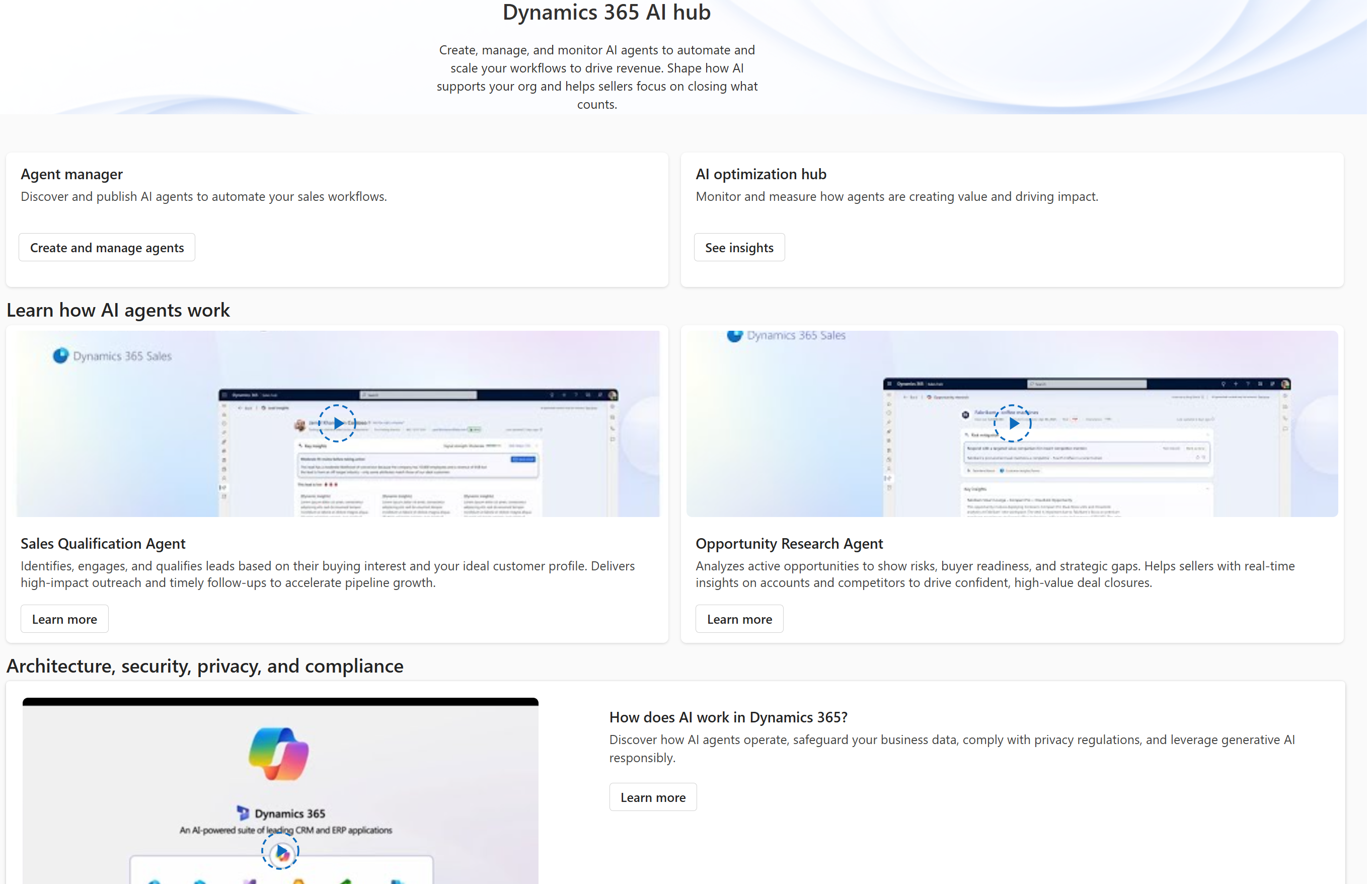This screenshot has height=884, width=1372.
Task: Click the Dynamics 365 Sales logo on Sales Qualification video
Action: pyautogui.click(x=61, y=355)
